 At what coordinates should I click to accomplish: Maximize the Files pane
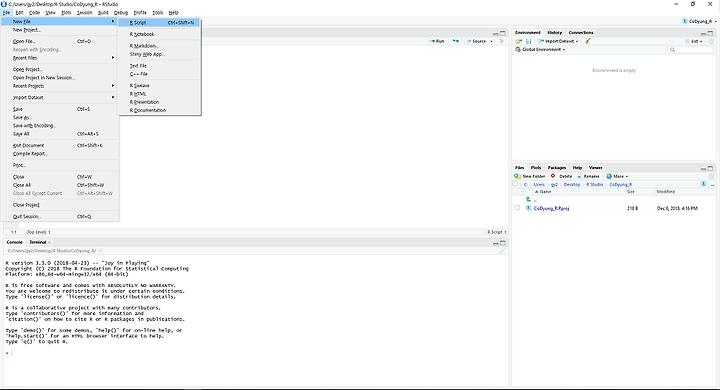point(710,169)
